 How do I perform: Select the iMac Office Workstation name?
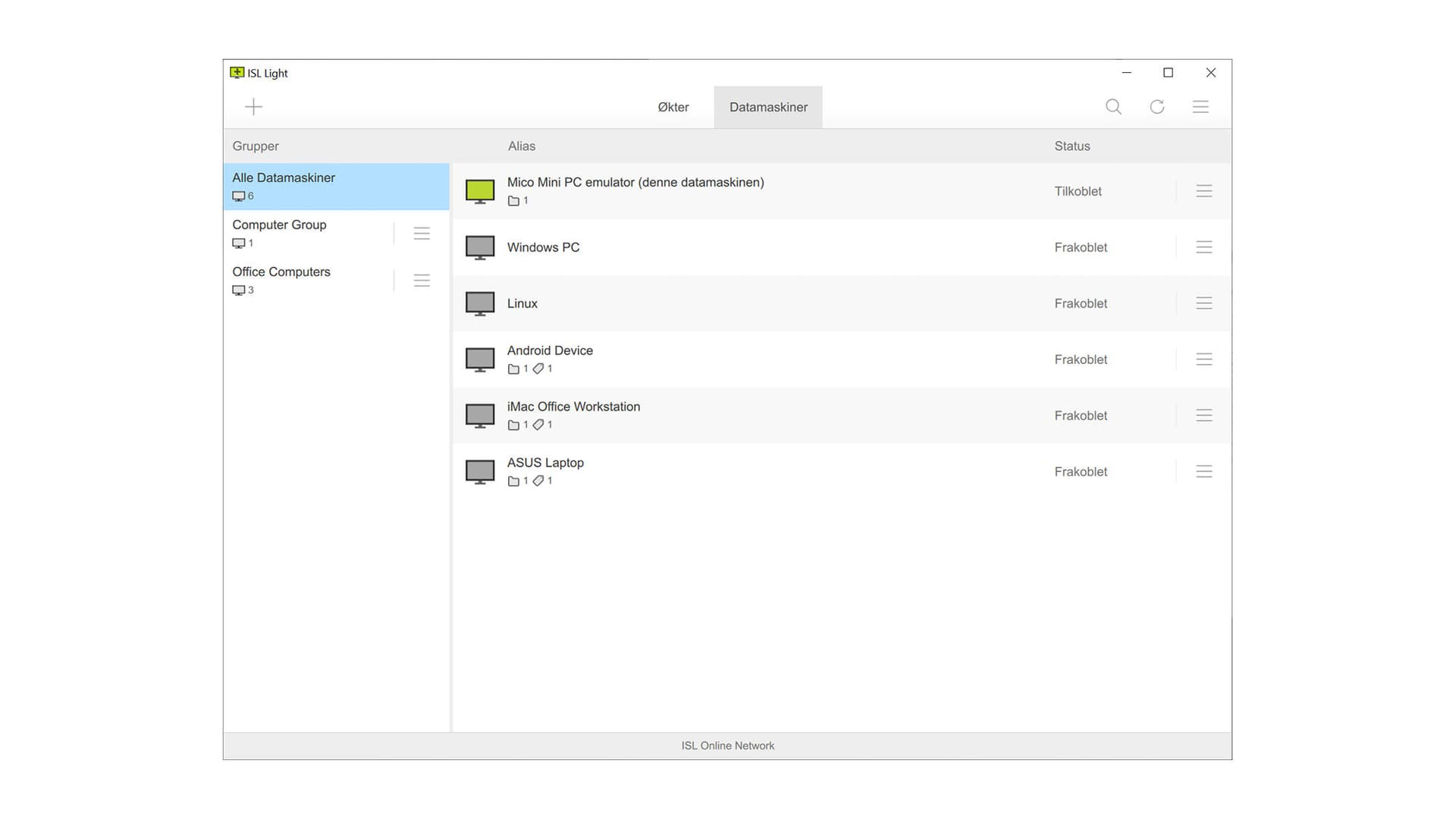(x=573, y=407)
